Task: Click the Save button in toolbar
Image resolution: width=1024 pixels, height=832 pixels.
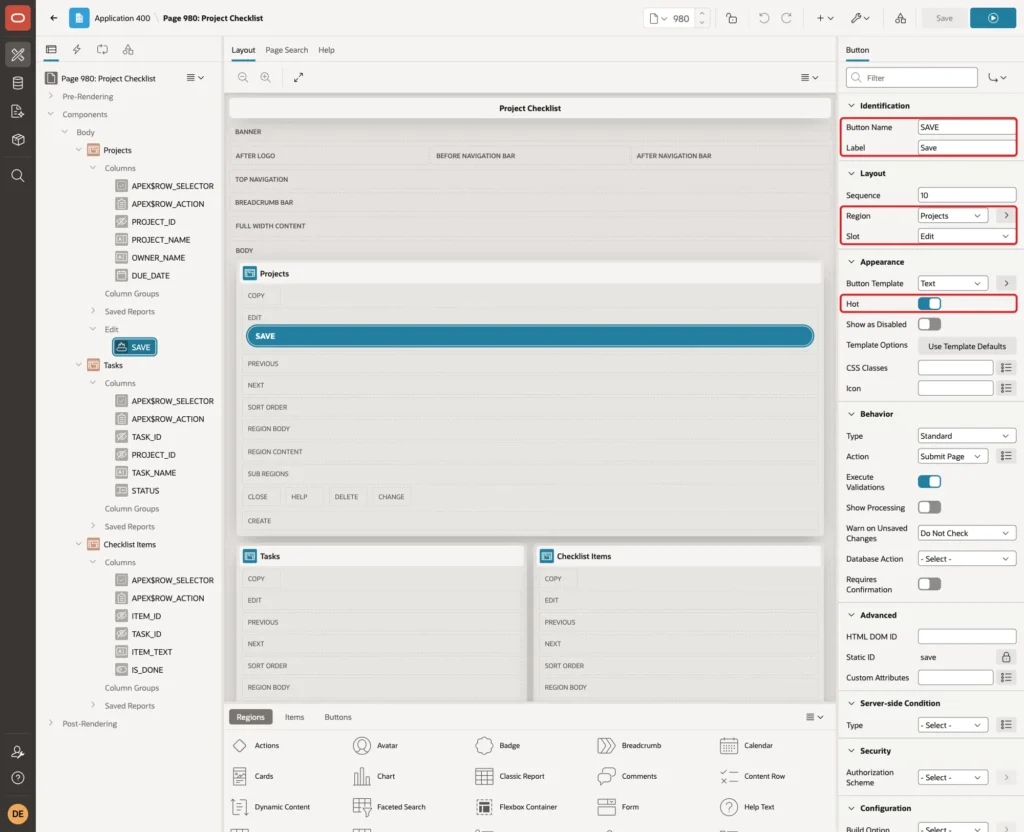Action: 944,18
